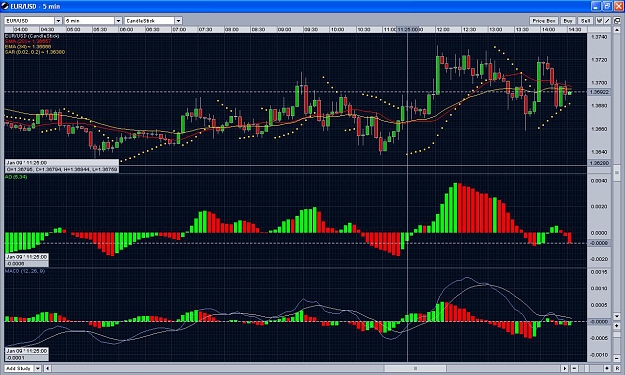Click the horizontal scrollbar thumb
Screen dimensions: 625x375
click(x=415, y=368)
